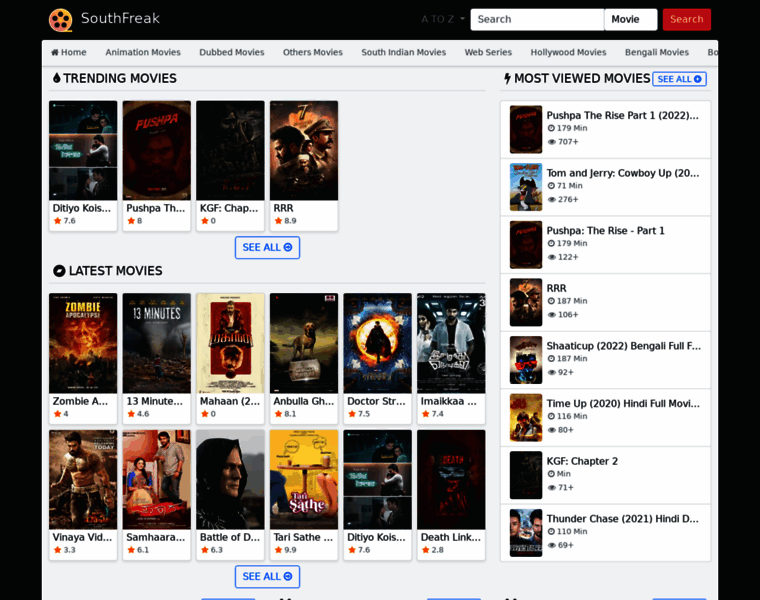Click the star rating under Death Link
760x600 pixels.
[x=432, y=550]
